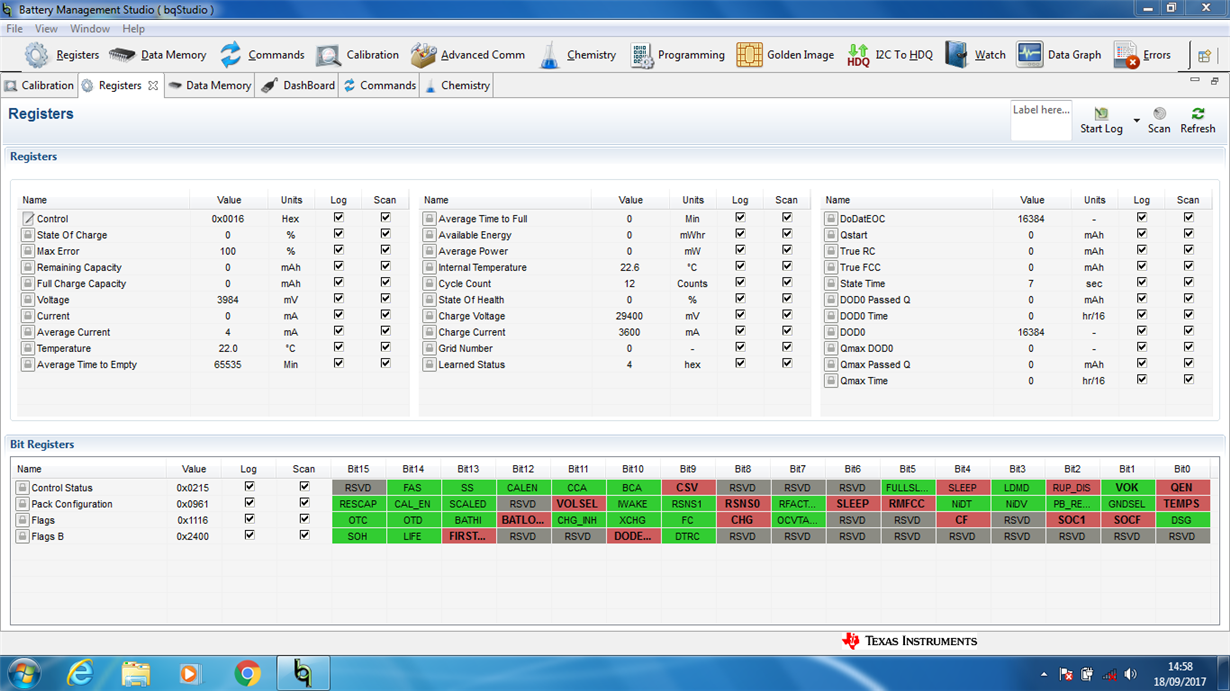
Task: Open the Data Graph tool
Action: coord(1030,55)
